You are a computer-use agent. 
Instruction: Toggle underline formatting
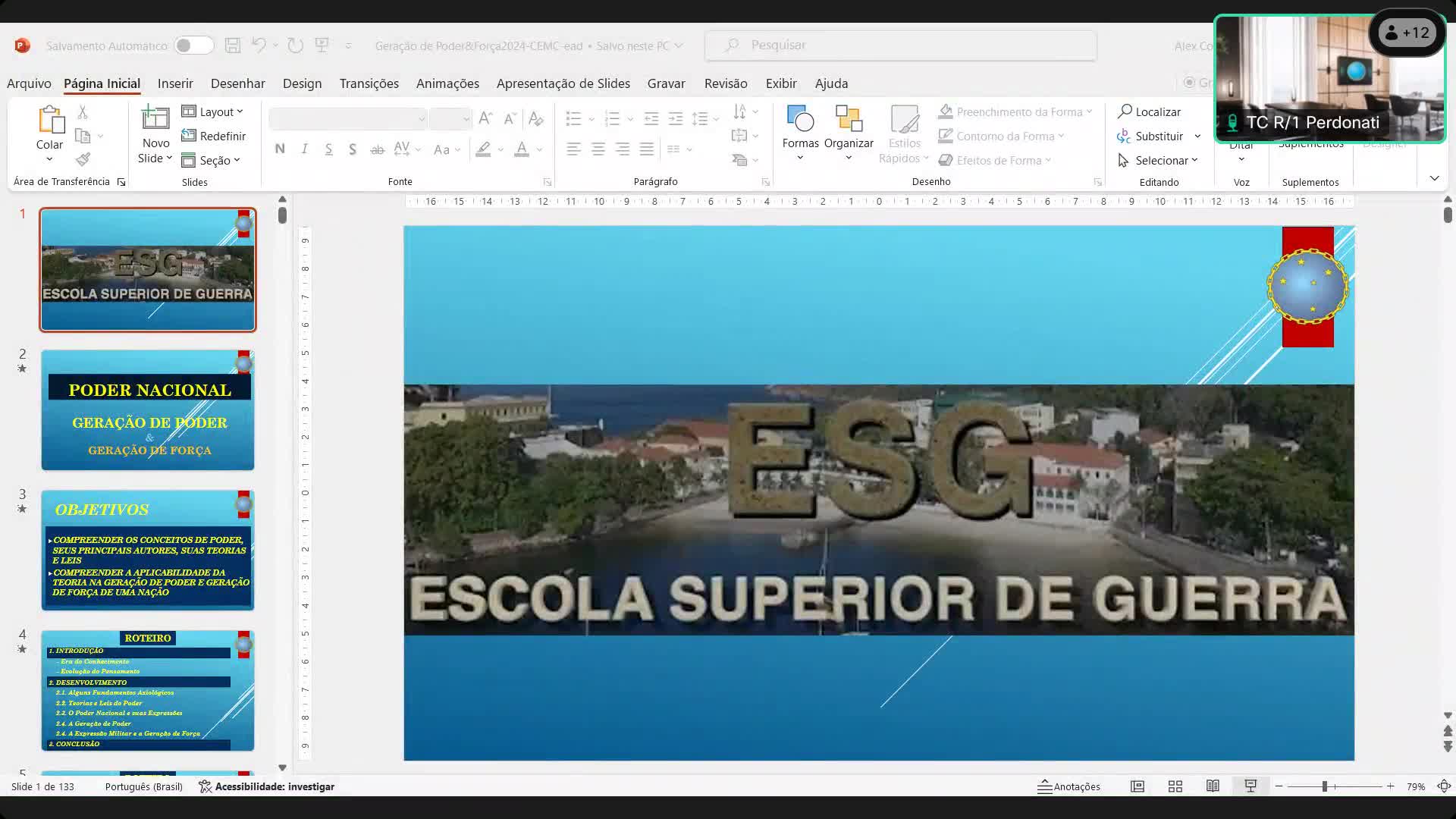(x=328, y=149)
